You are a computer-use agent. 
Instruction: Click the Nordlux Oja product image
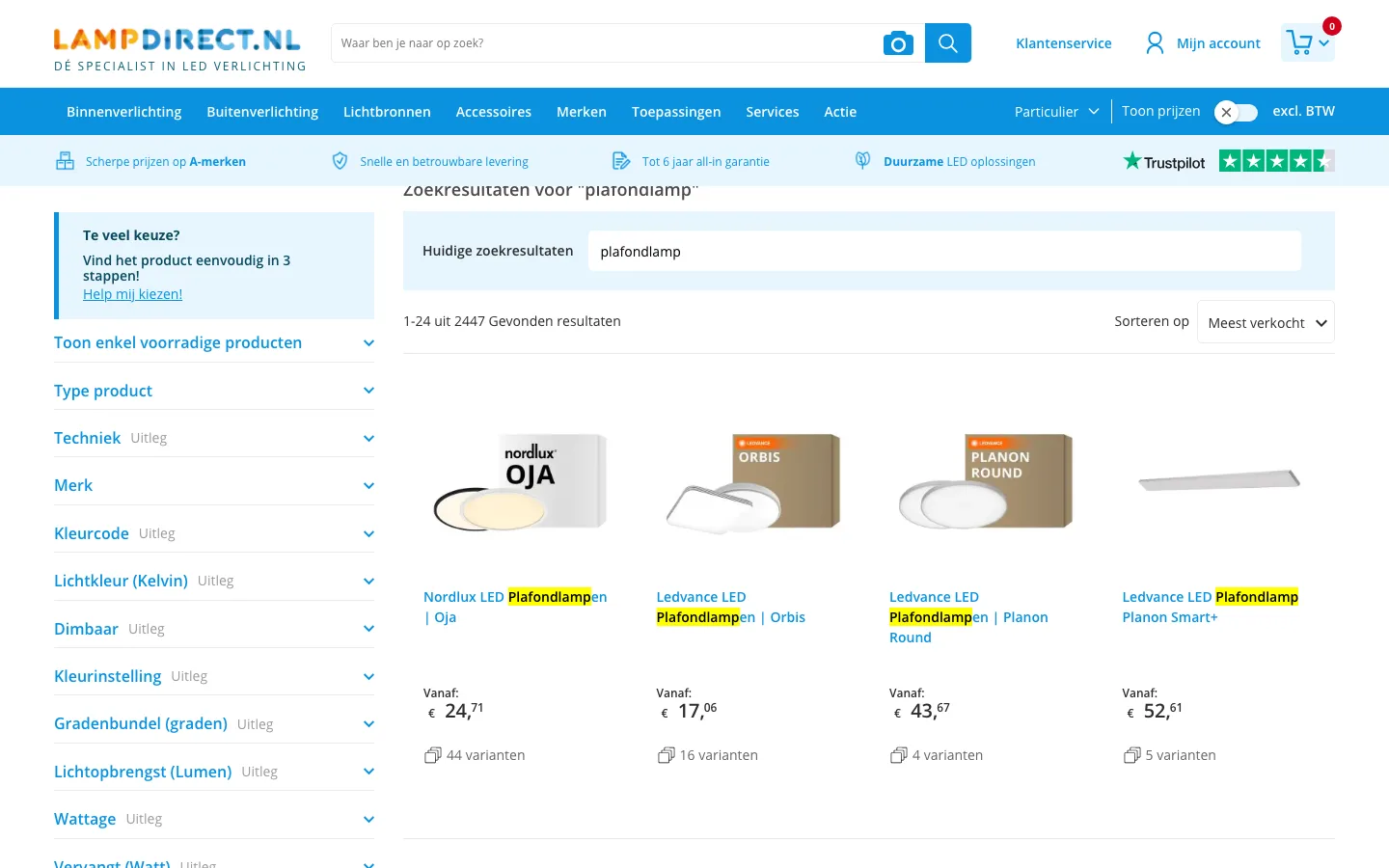click(521, 482)
